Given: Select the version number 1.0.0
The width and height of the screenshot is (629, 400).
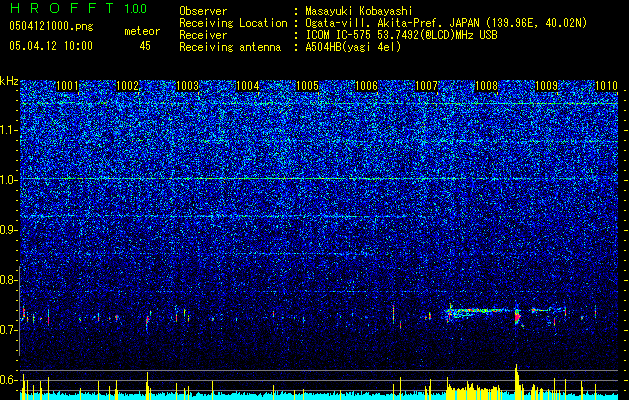Looking at the screenshot, I should 136,9.
